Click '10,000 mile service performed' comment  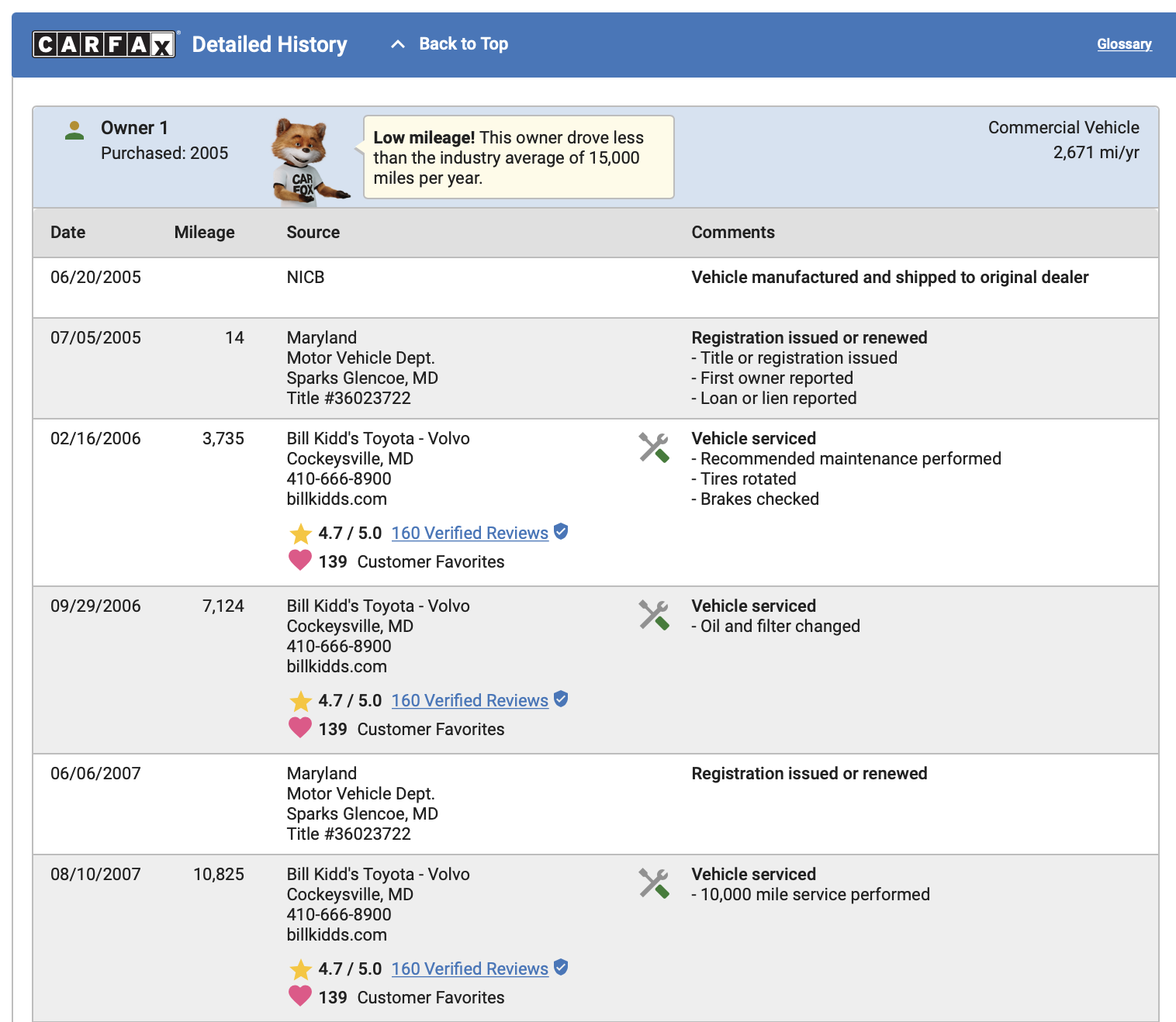(811, 895)
